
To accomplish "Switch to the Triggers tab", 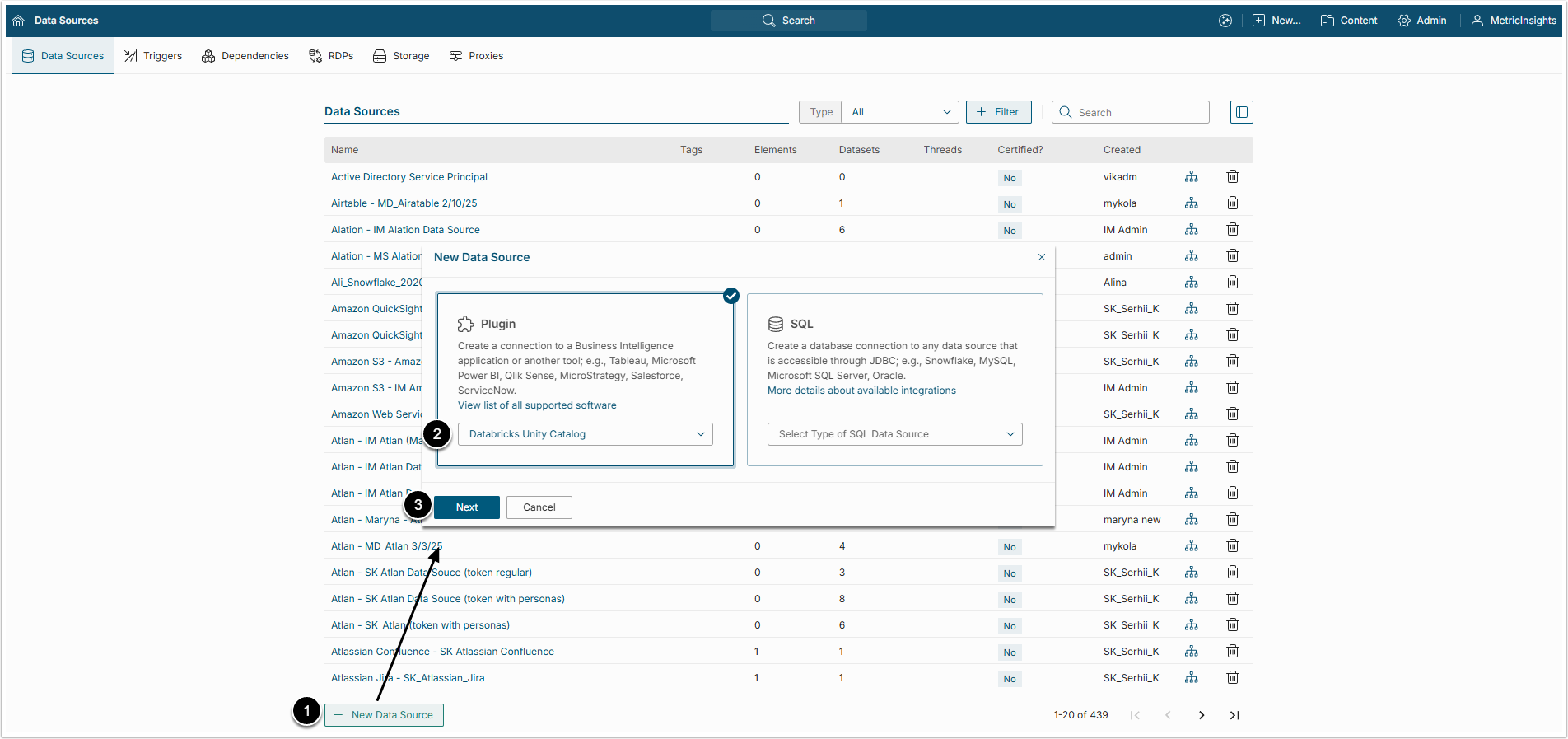I will click(153, 56).
